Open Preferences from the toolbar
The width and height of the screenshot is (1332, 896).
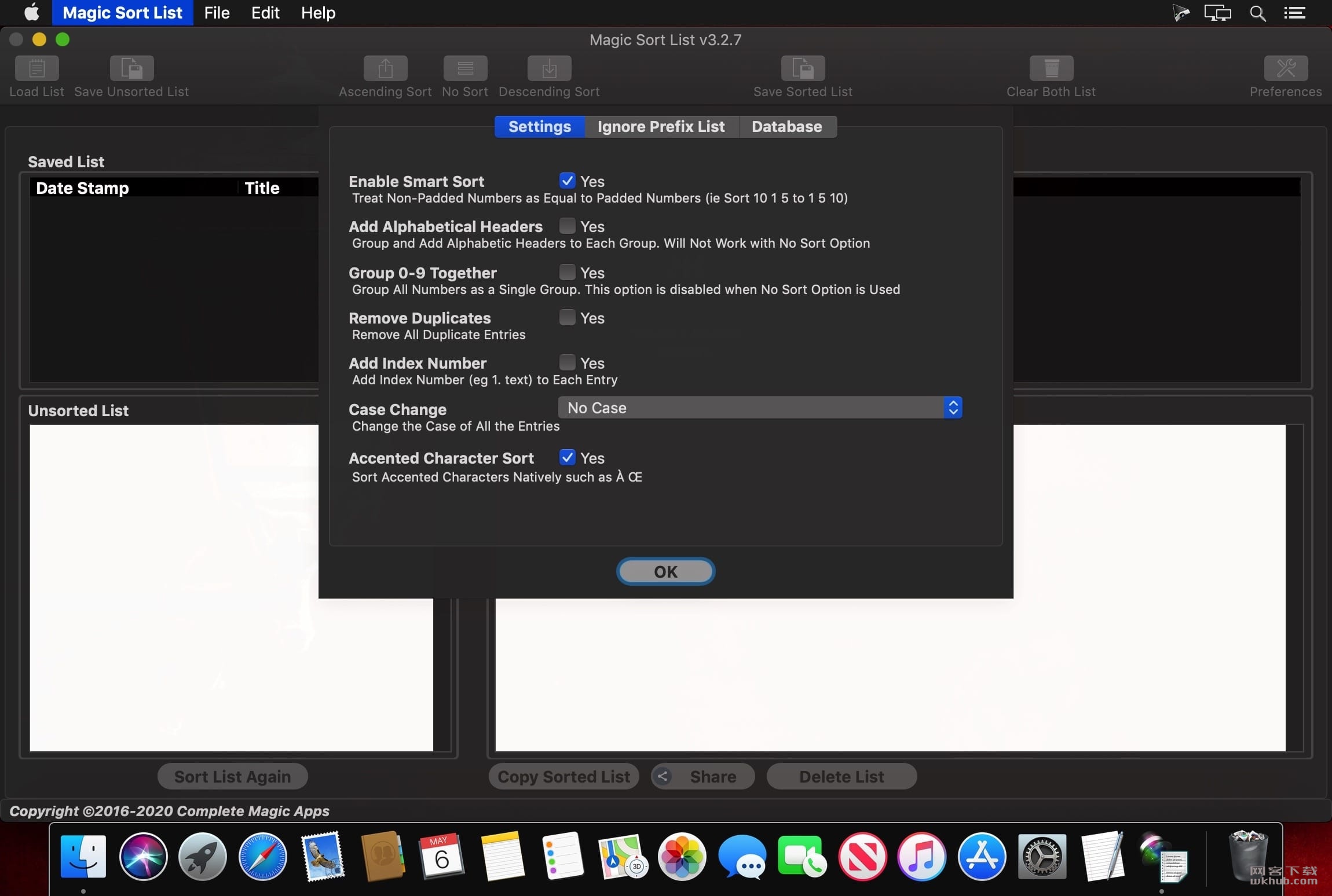tap(1286, 68)
